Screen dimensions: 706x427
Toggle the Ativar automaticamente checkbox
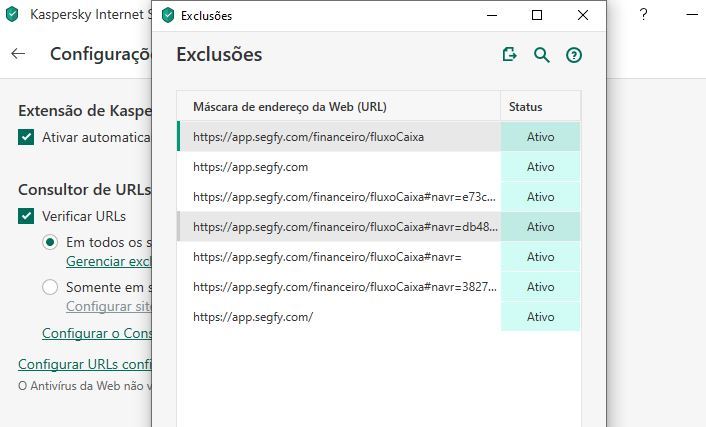[x=26, y=137]
